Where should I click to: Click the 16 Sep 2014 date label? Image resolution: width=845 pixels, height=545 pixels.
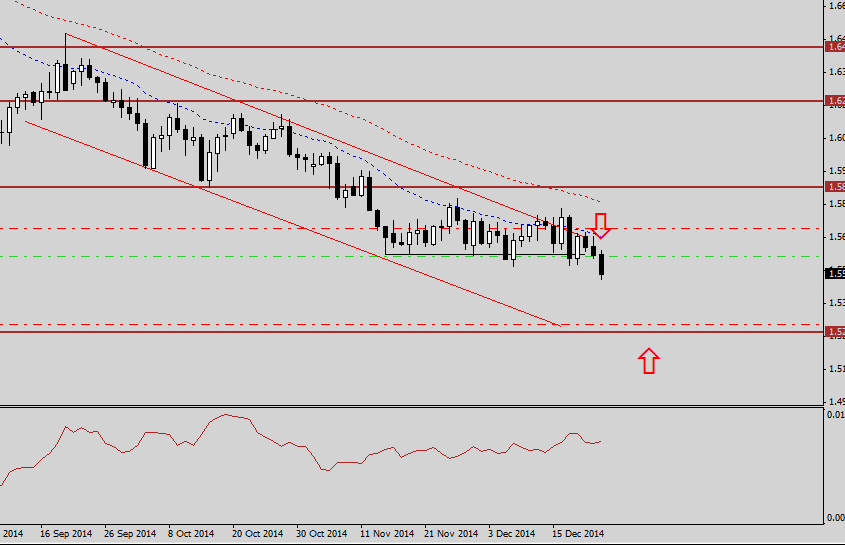click(x=66, y=533)
